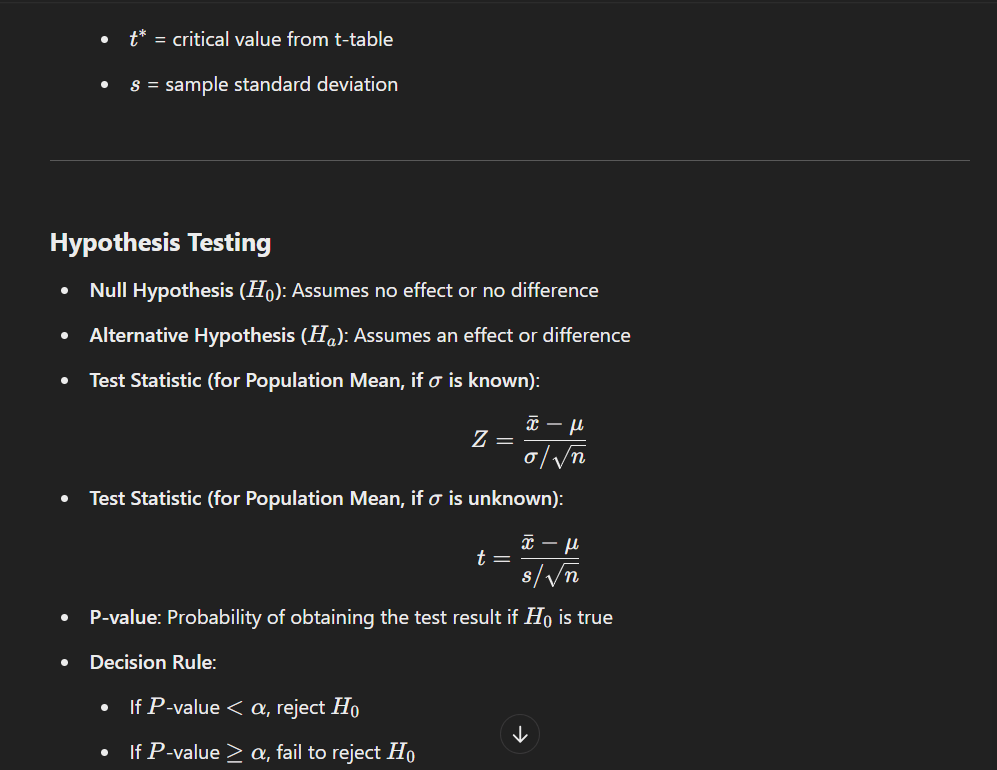Click the 'reject H0' rule line

[x=244, y=708]
